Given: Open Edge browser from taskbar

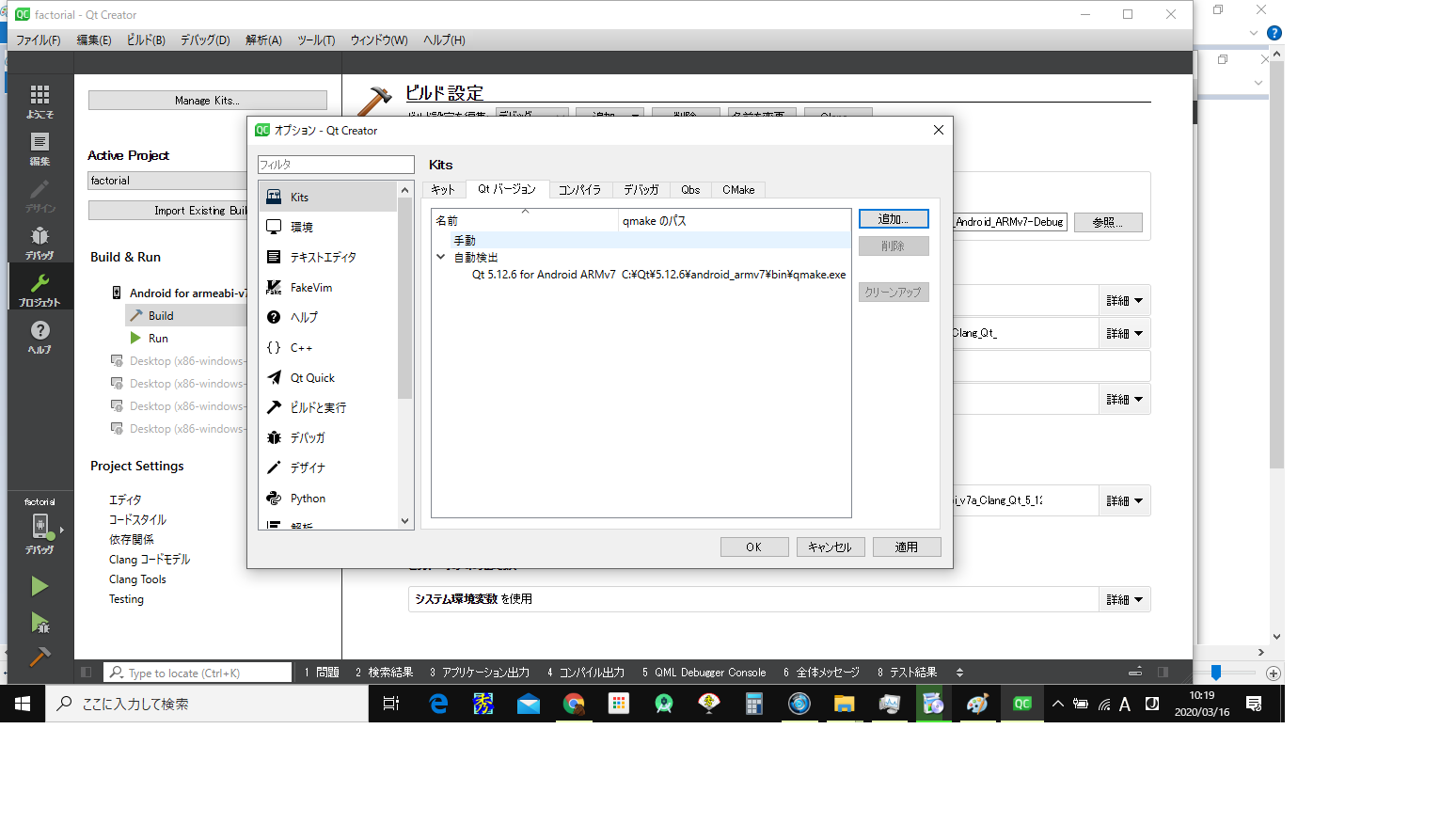Looking at the screenshot, I should (x=438, y=704).
